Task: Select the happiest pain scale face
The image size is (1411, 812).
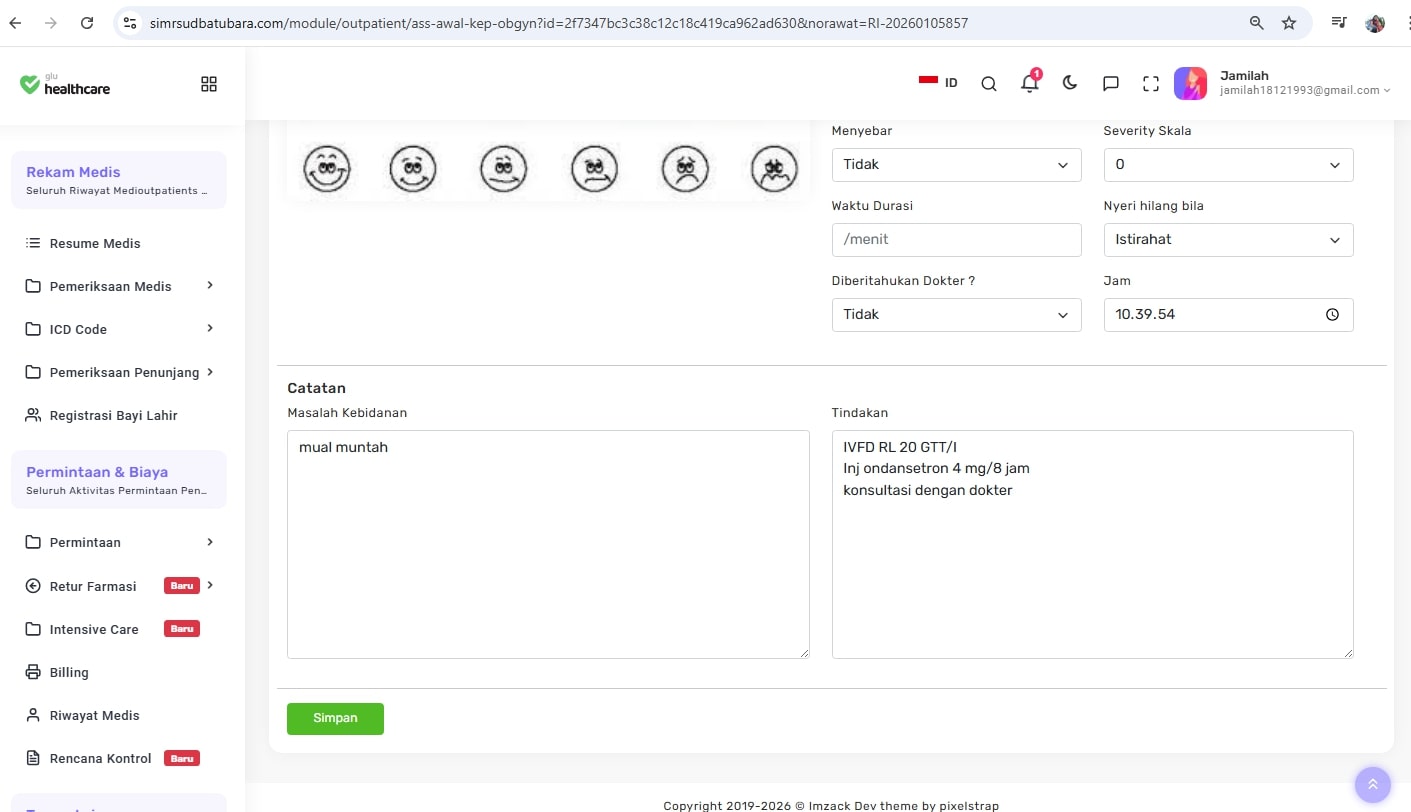Action: (x=326, y=168)
